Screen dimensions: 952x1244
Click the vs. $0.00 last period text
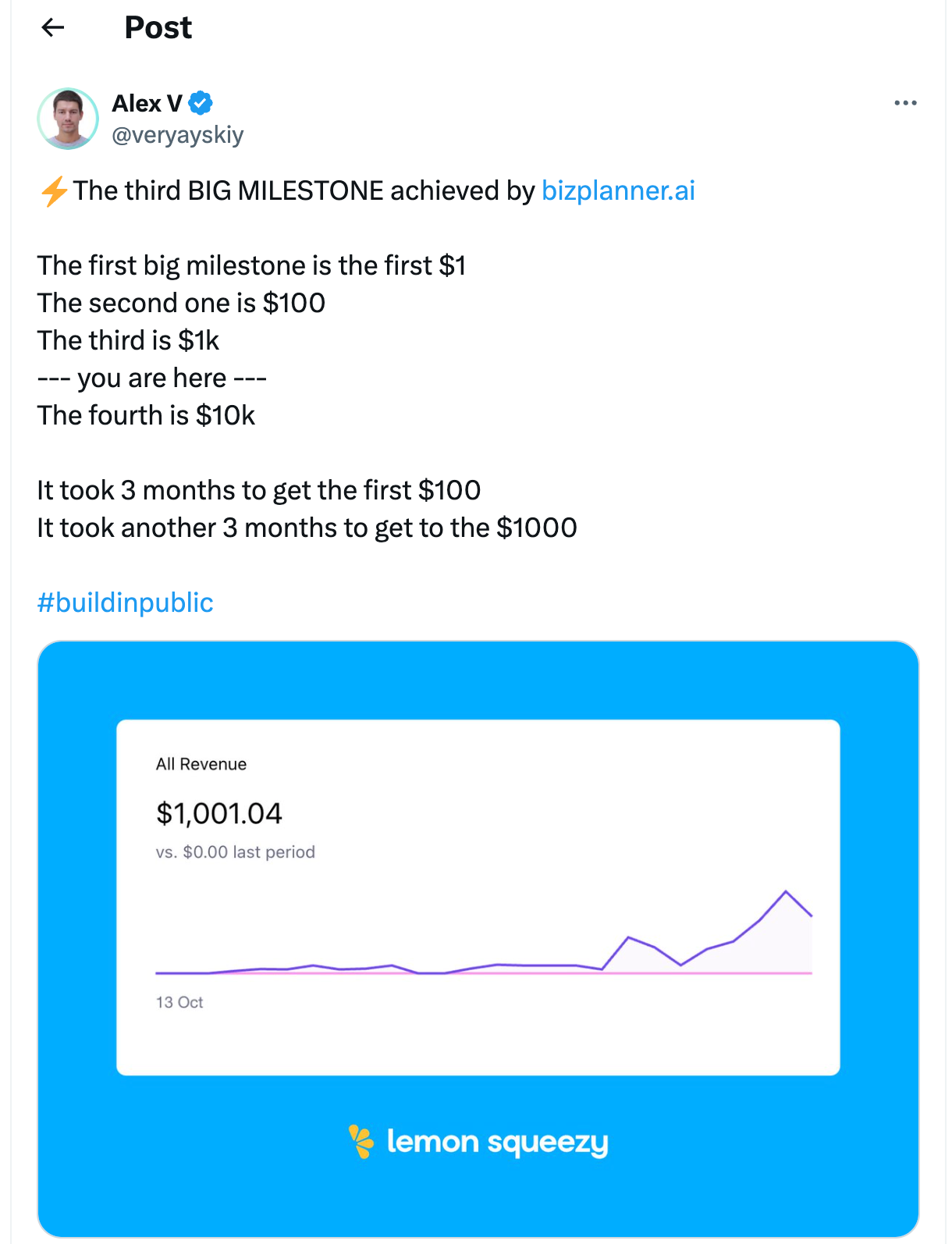(x=236, y=852)
